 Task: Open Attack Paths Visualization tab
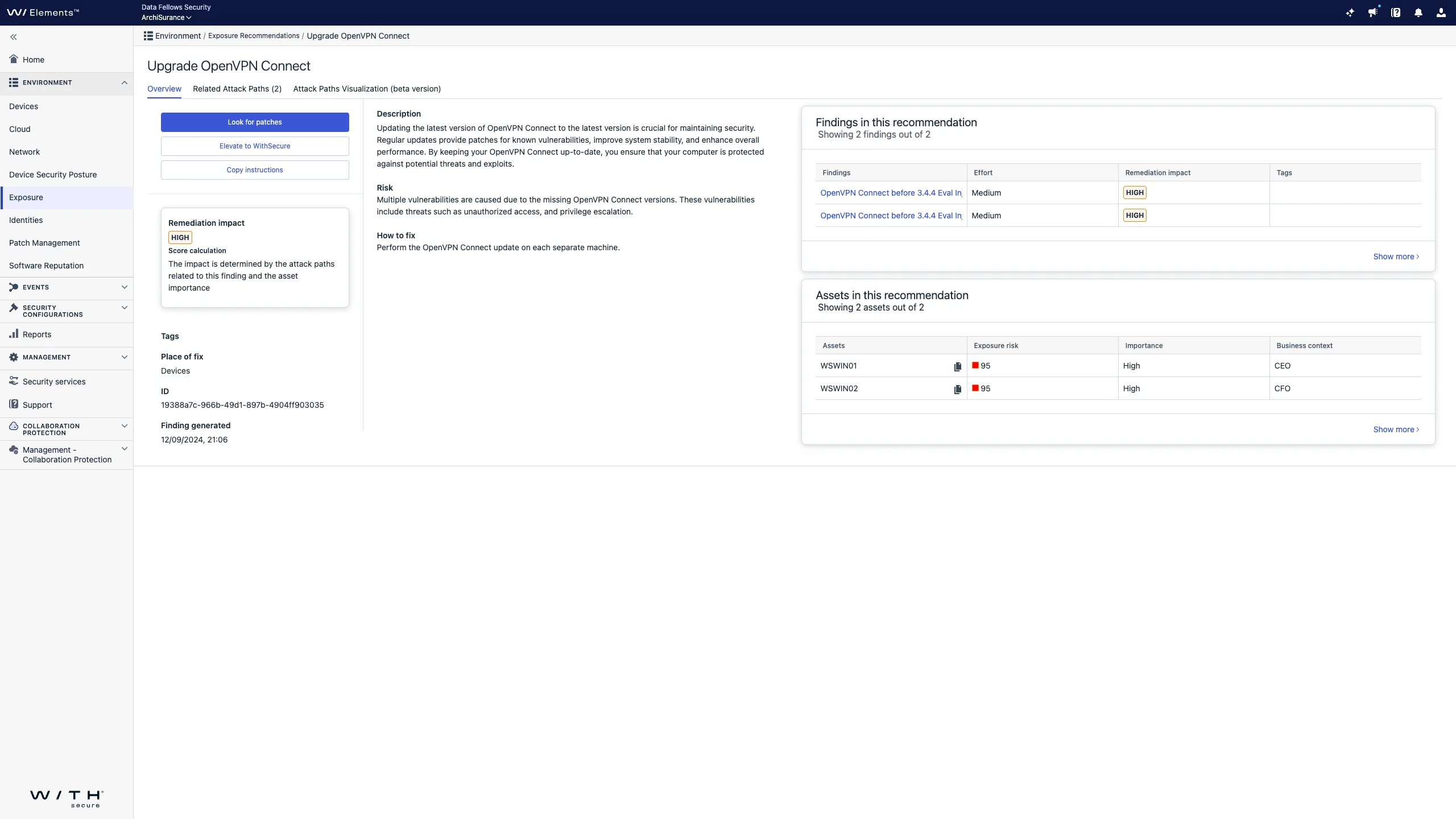click(x=367, y=89)
